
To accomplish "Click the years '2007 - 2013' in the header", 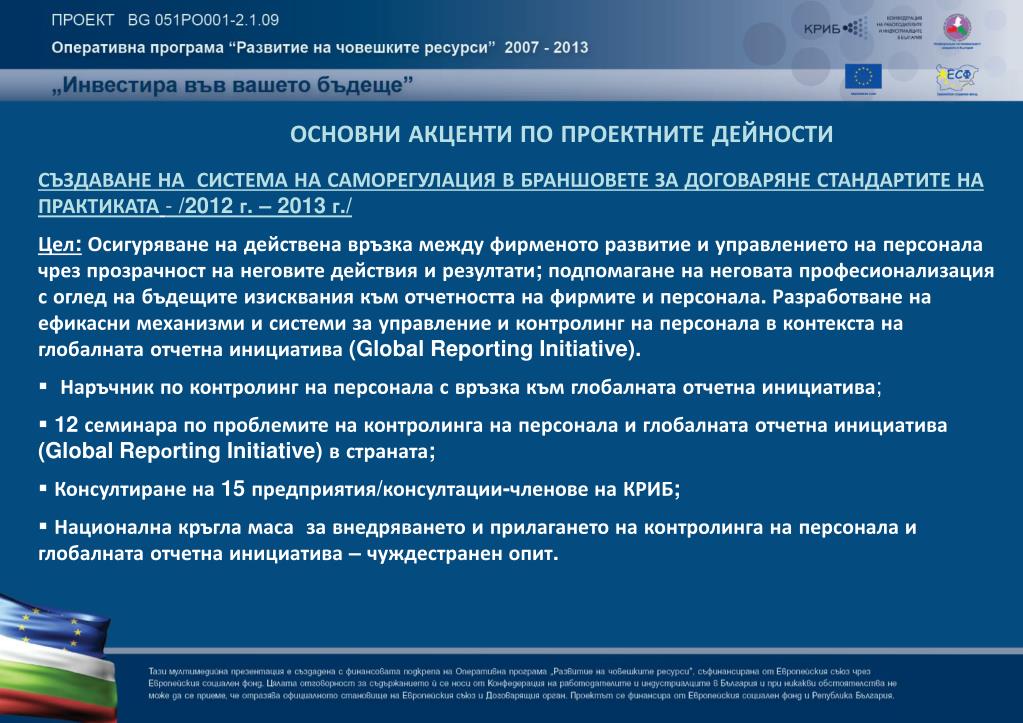I will coord(546,48).
